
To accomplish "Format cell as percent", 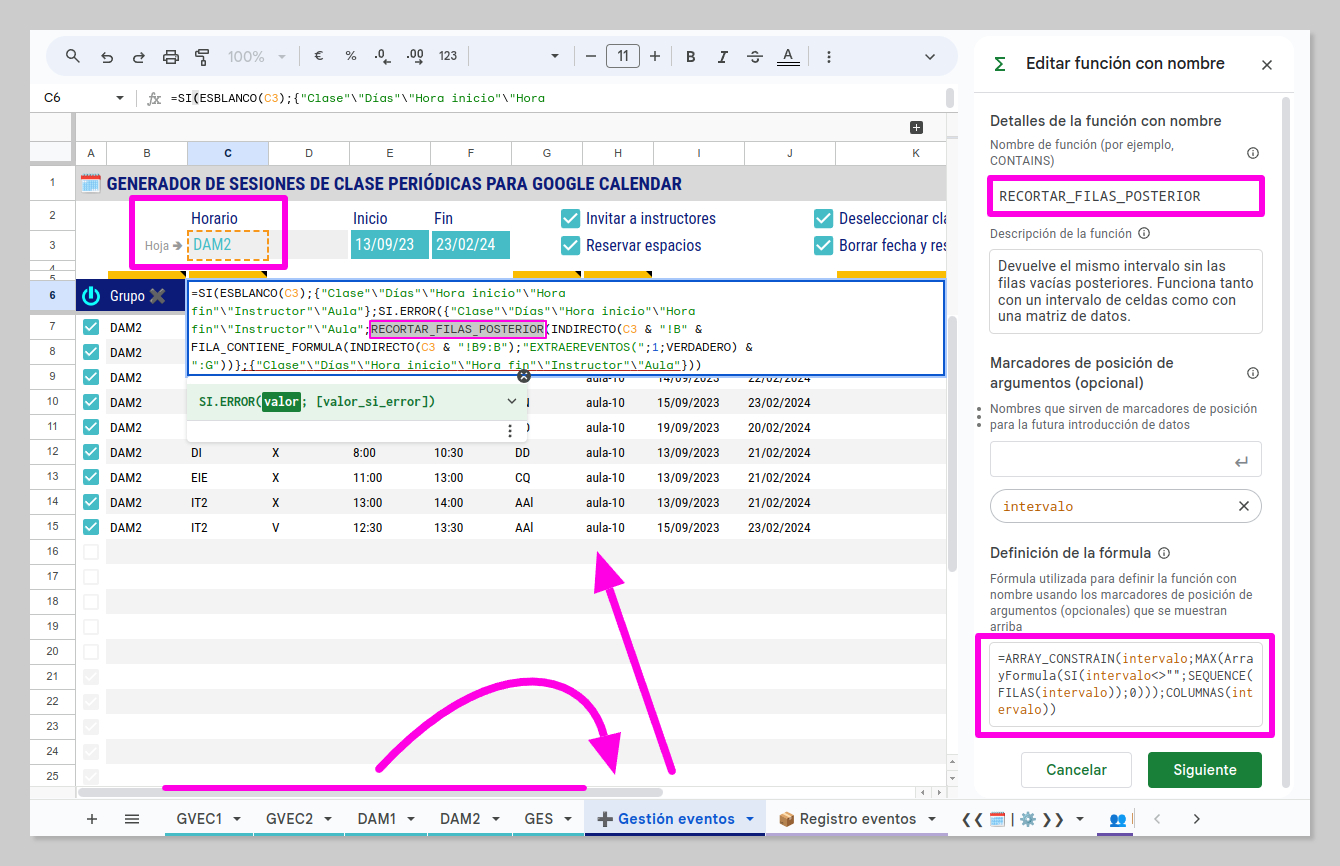I will click(351, 56).
